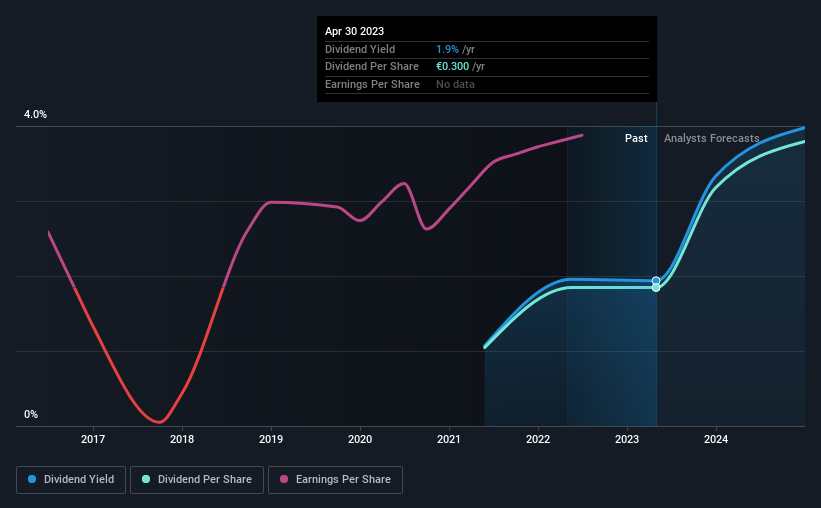This screenshot has height=508, width=821.
Task: Toggle the Earnings Per Share legend button
Action: click(x=335, y=480)
